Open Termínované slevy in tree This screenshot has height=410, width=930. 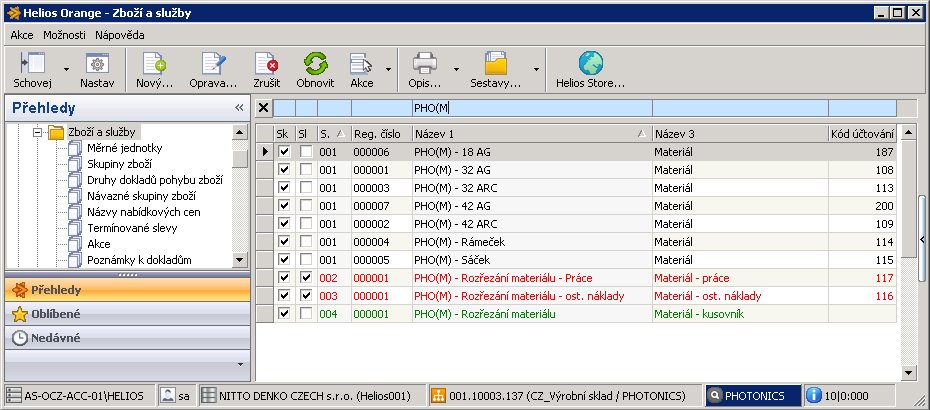(x=132, y=228)
